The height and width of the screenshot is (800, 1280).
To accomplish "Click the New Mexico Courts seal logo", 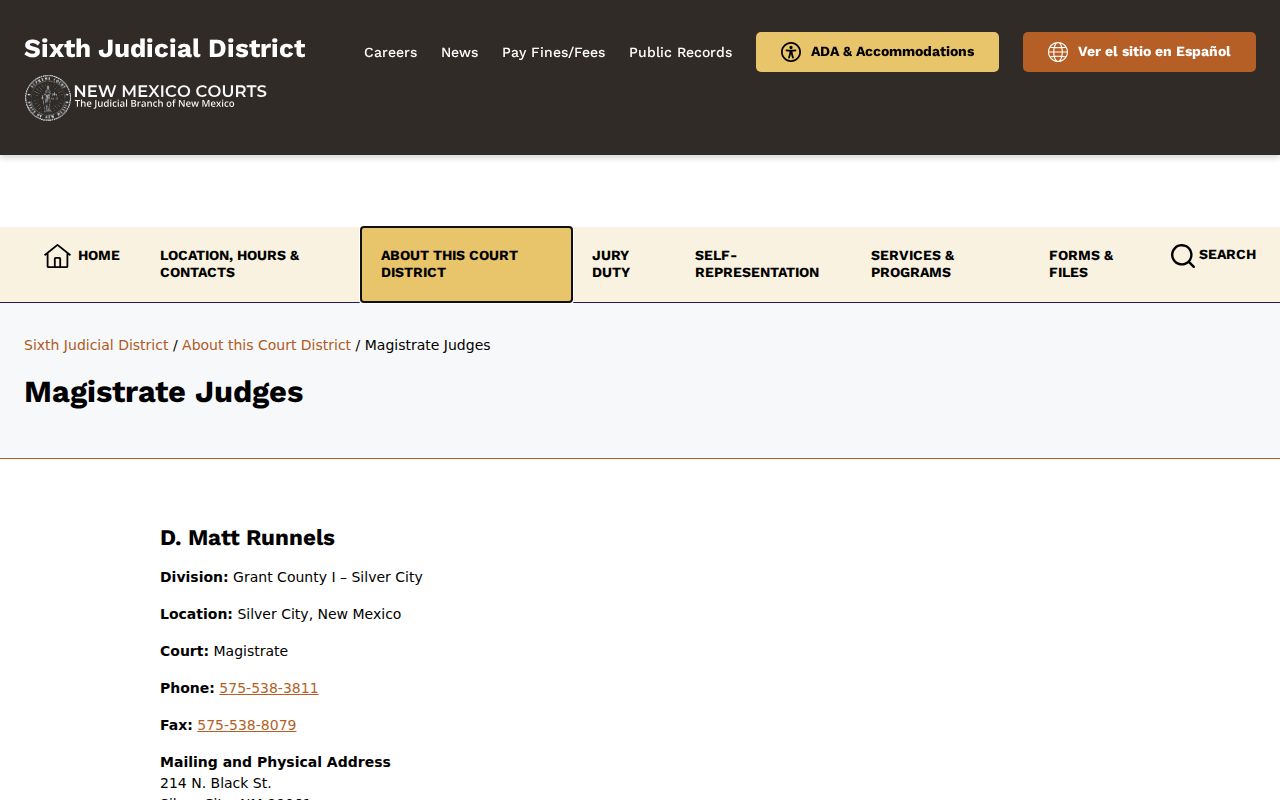I will [47, 98].
